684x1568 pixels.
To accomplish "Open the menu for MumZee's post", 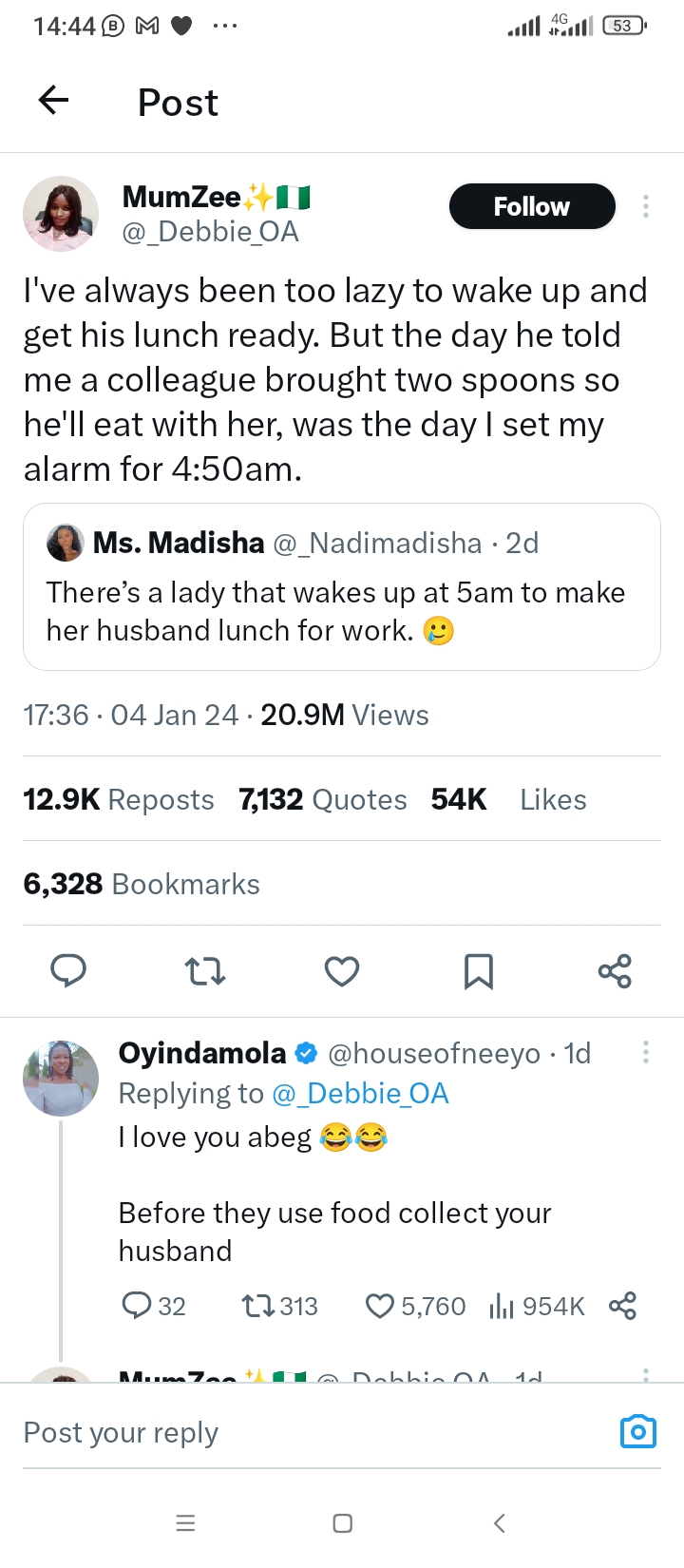I will pos(645,205).
